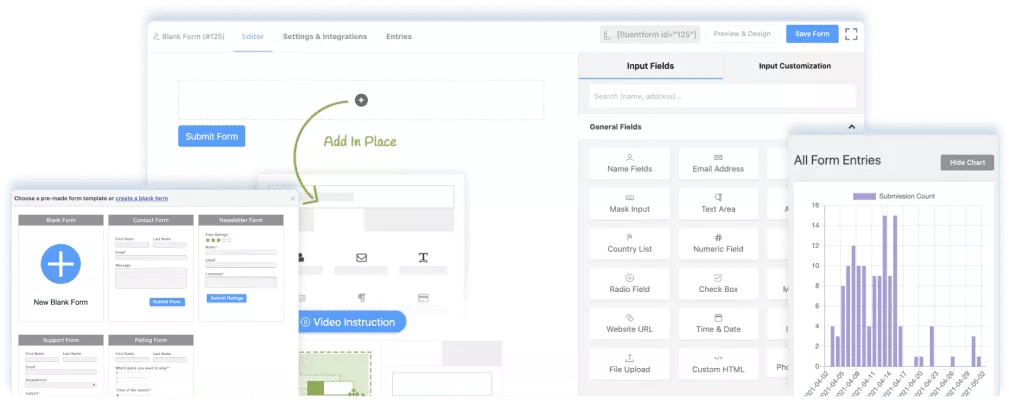
Task: Add the Numeric Field element
Action: point(718,243)
